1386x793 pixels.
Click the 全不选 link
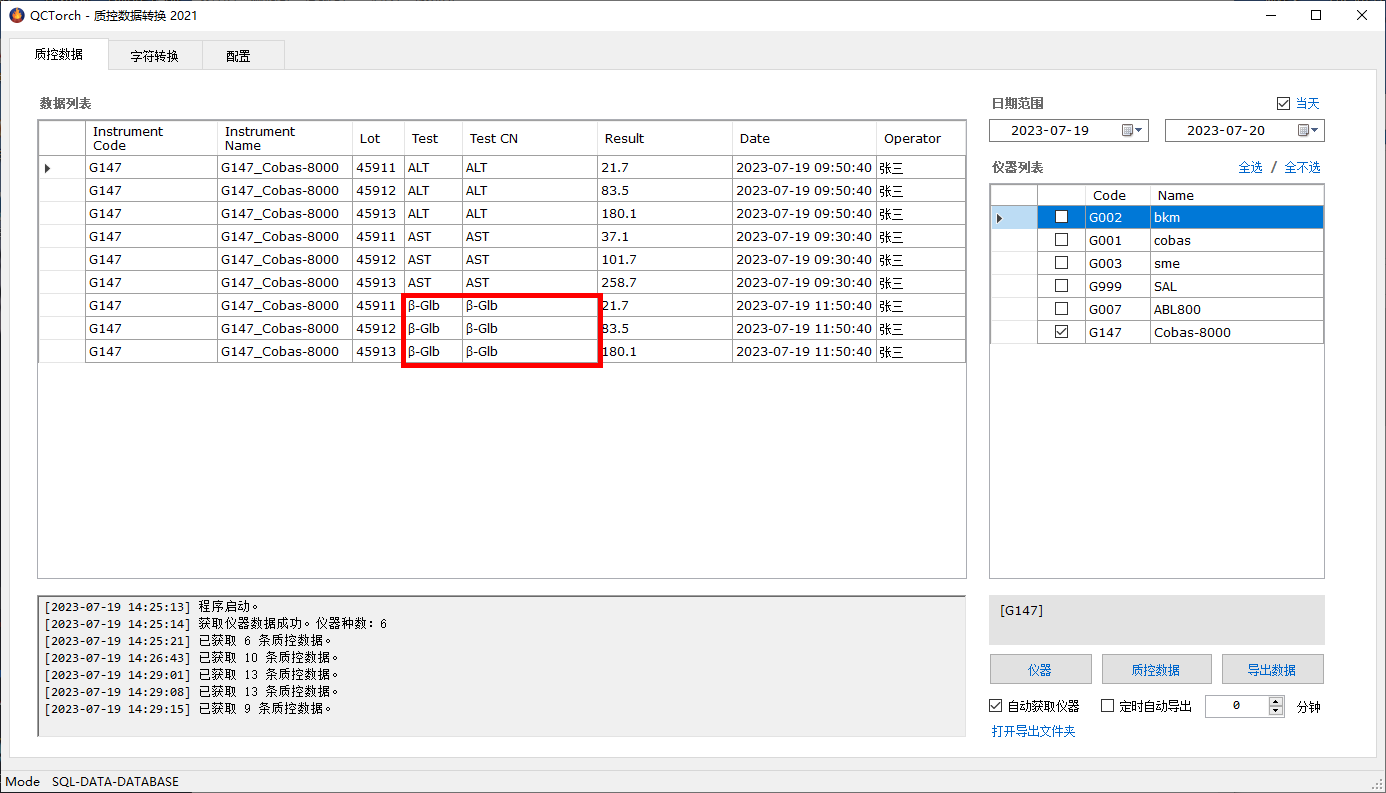coord(1302,168)
